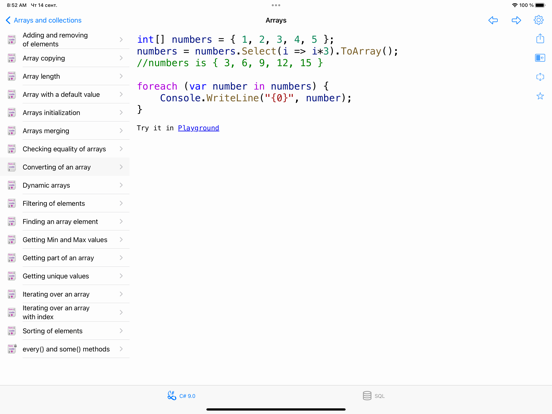Expand Filtering of elements chevron

click(x=121, y=203)
